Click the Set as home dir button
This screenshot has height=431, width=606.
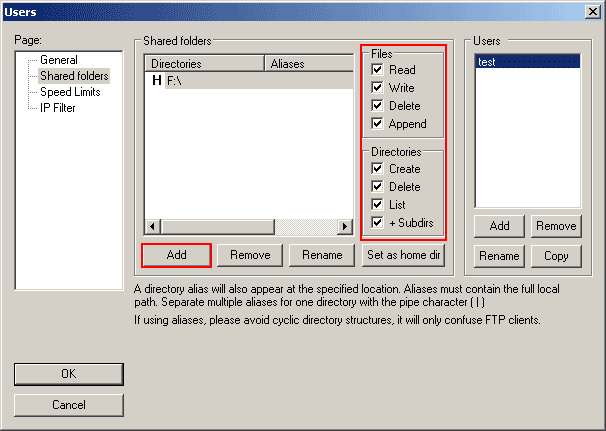[x=403, y=255]
